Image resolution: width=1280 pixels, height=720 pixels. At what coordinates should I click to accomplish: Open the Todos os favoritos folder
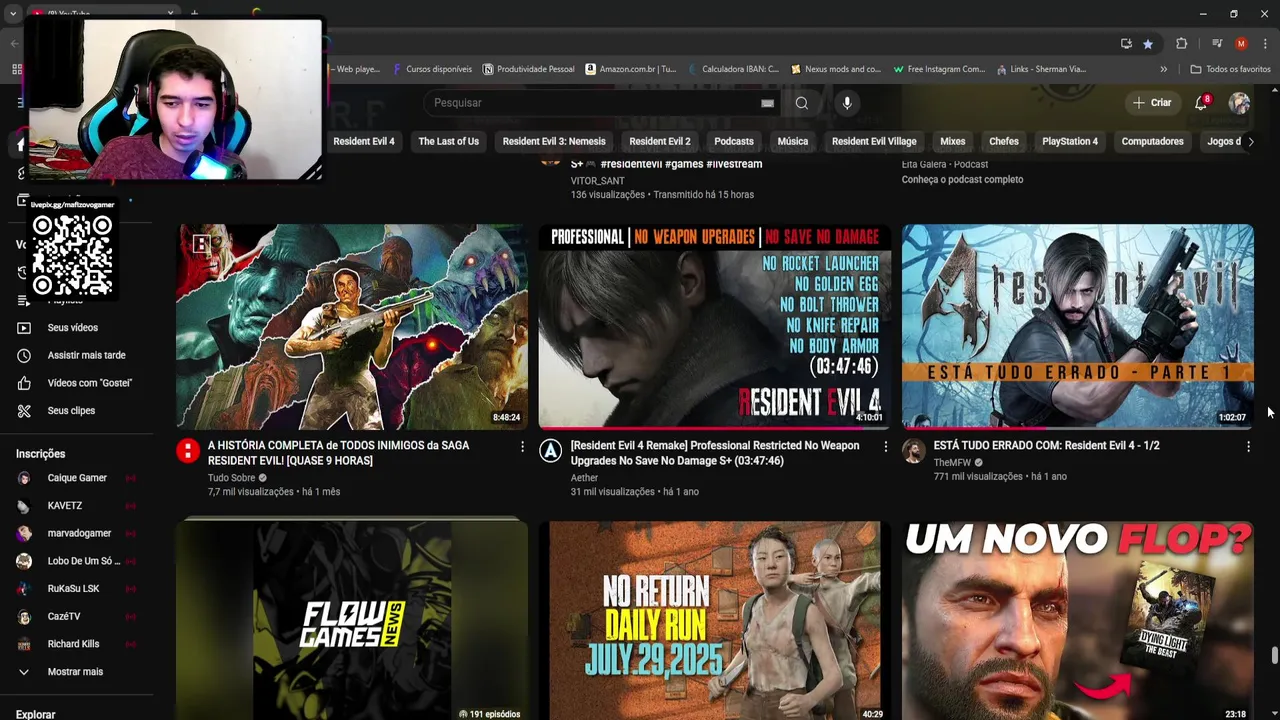click(x=1230, y=69)
